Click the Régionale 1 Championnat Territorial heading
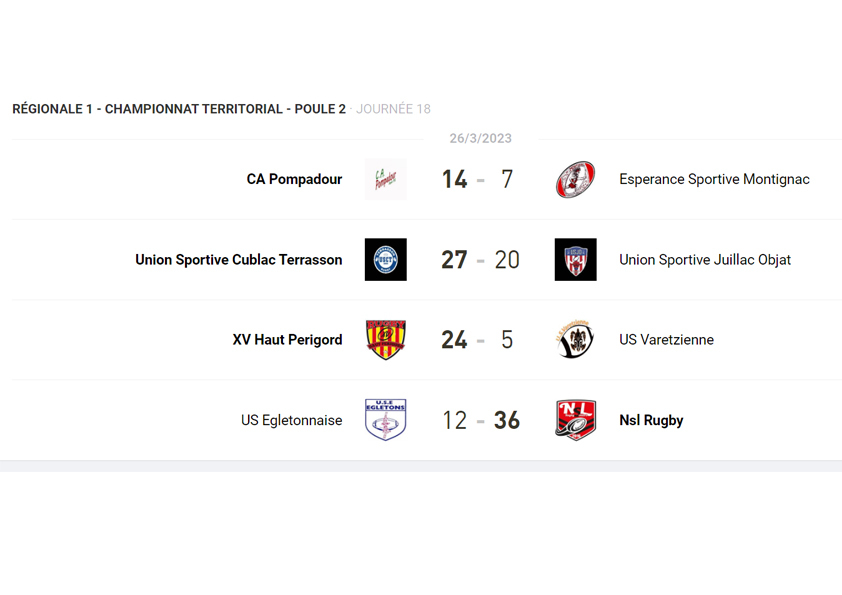The height and width of the screenshot is (595, 842). coord(179,109)
